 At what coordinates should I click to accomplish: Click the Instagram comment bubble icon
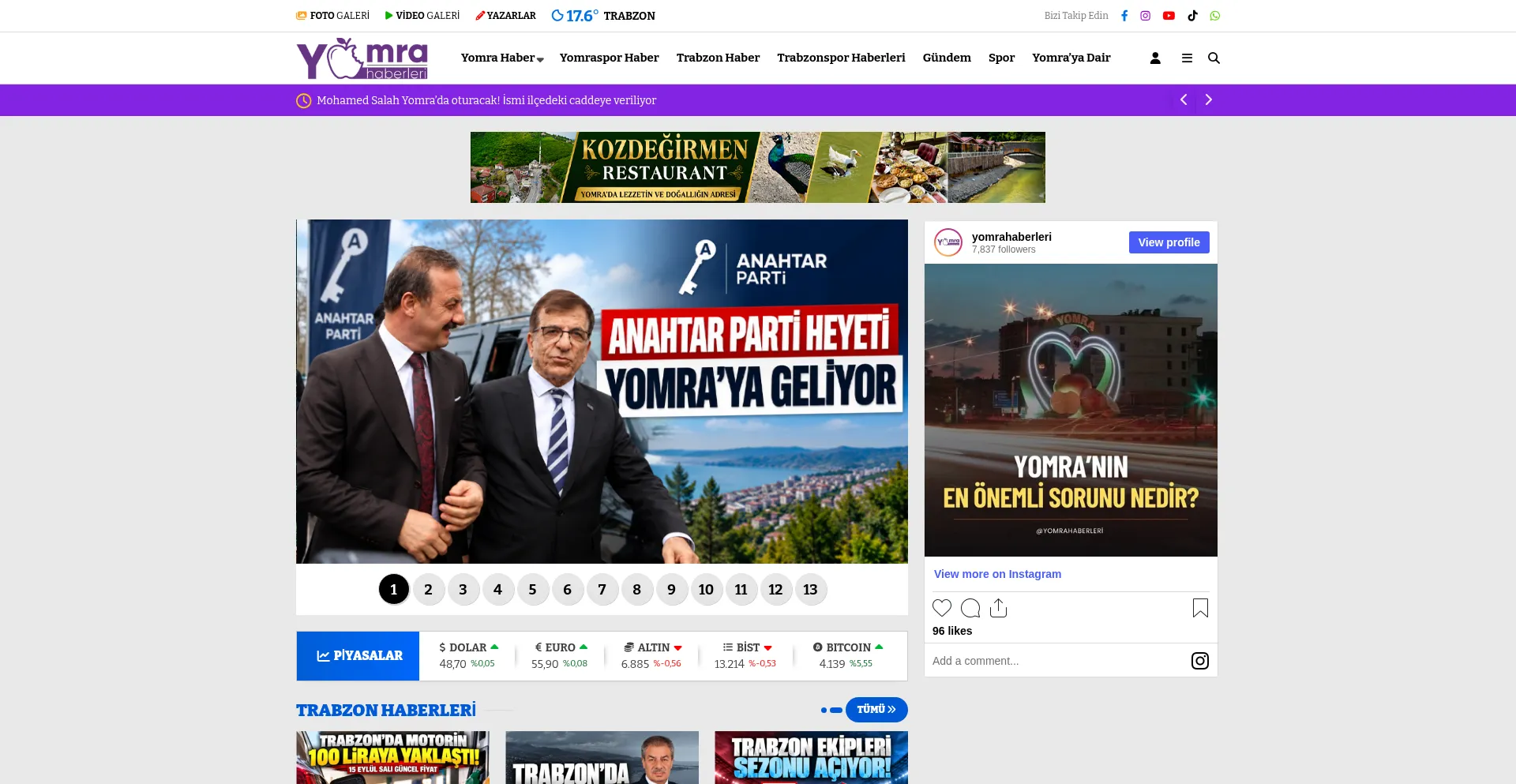[970, 608]
